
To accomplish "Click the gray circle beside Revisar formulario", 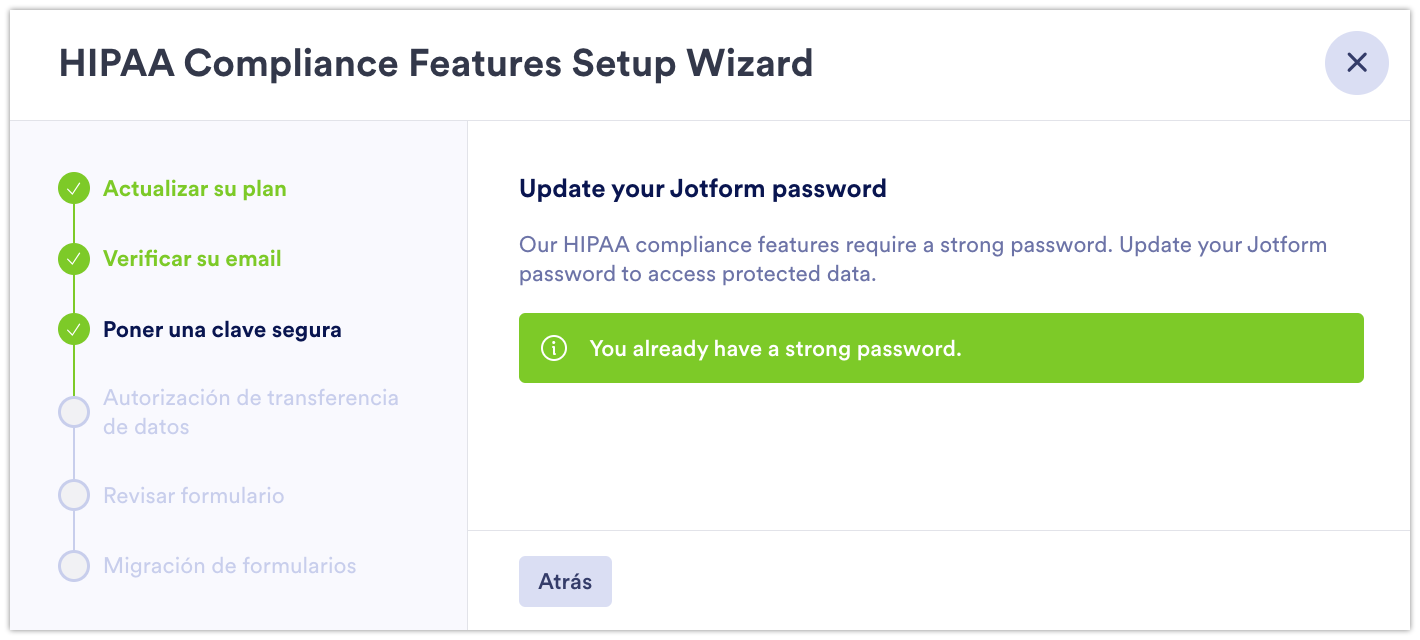I will point(74,496).
